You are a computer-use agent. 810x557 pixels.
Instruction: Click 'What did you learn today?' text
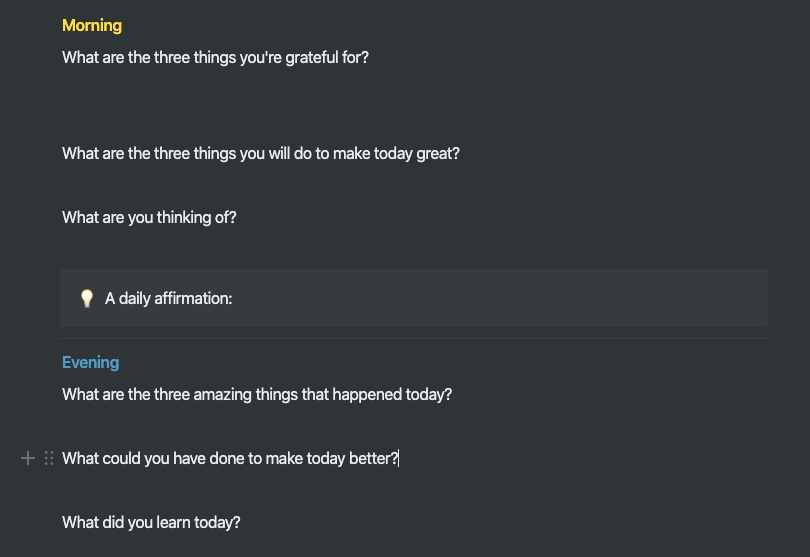pos(151,522)
